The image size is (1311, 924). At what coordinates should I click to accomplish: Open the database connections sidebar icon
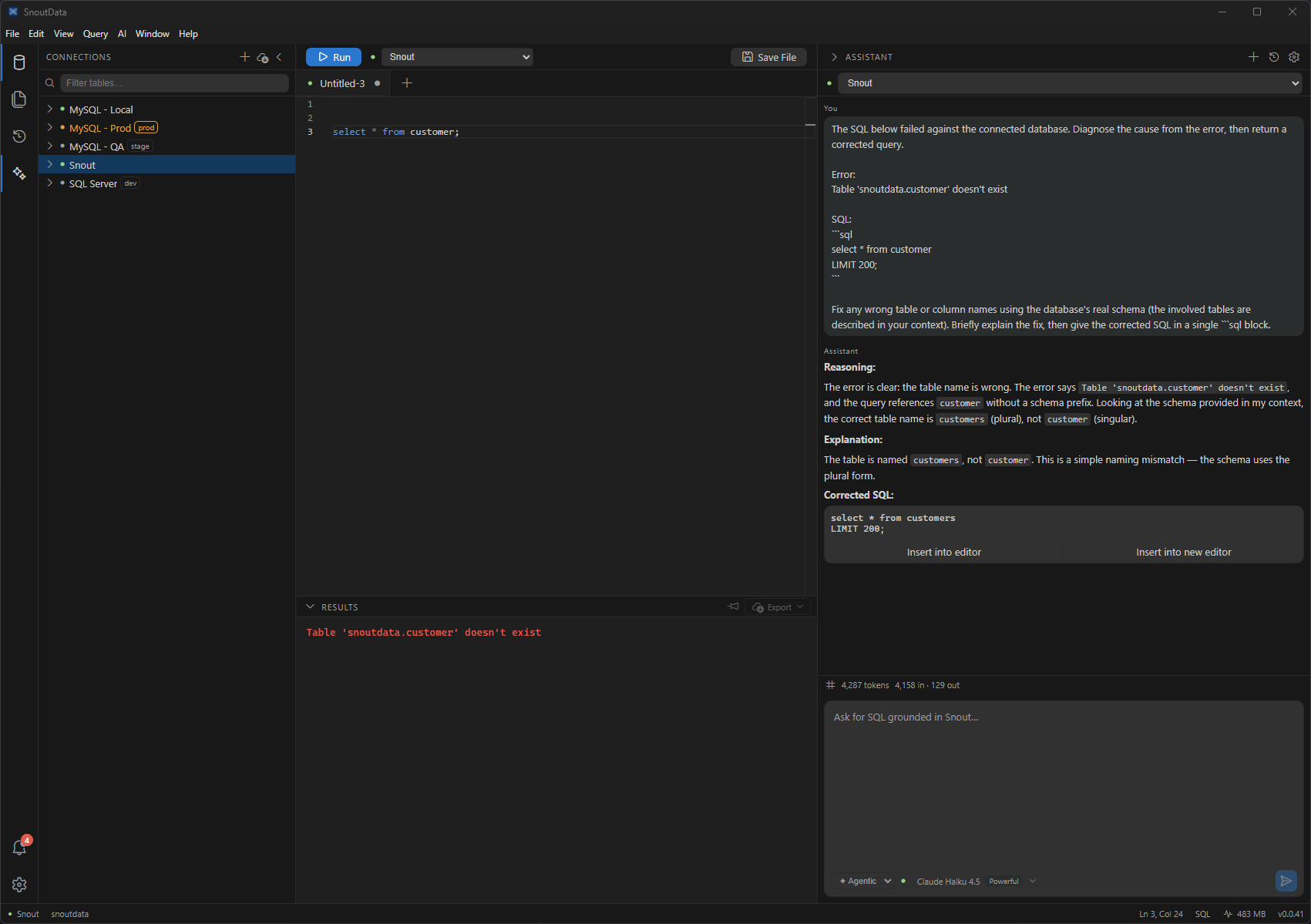[19, 62]
